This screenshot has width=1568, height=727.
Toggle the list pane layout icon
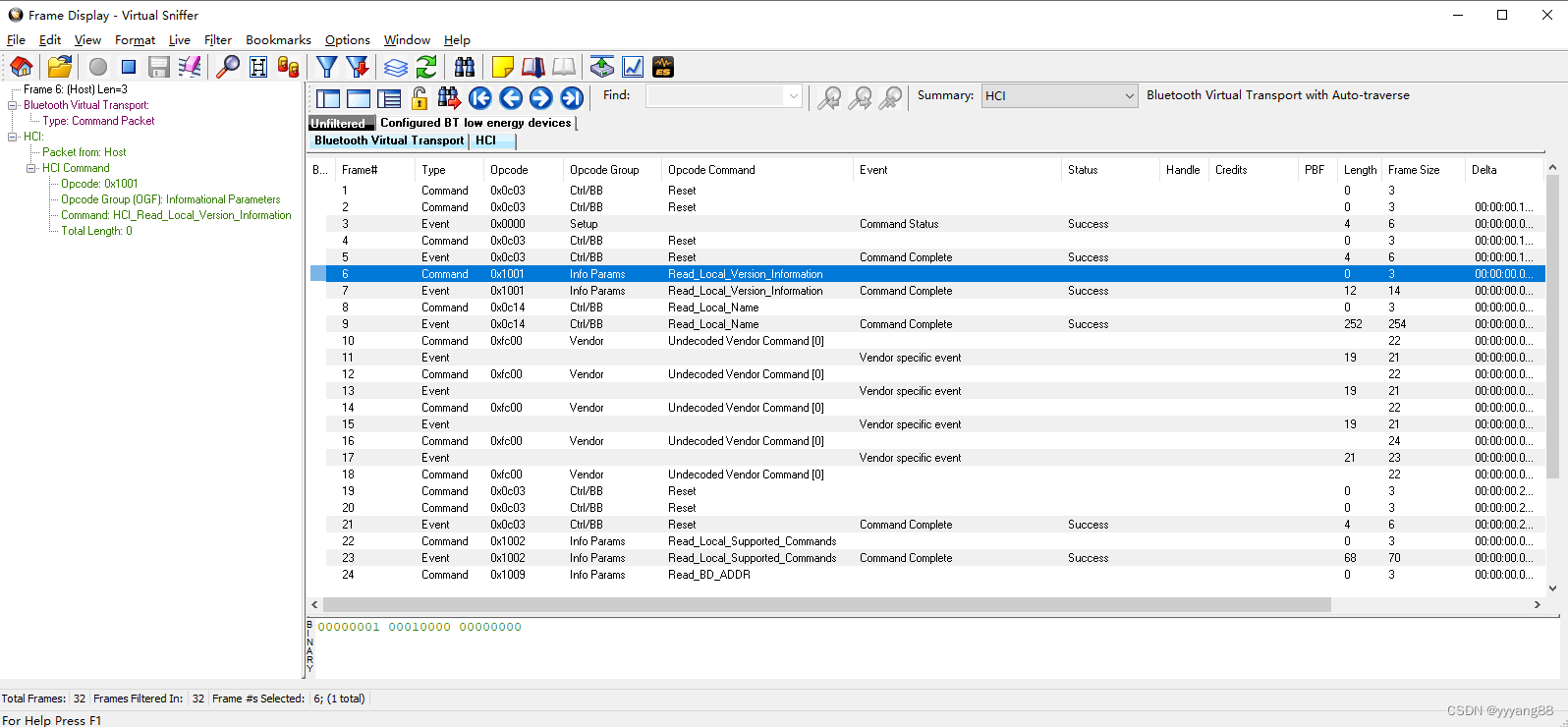pyautogui.click(x=389, y=98)
